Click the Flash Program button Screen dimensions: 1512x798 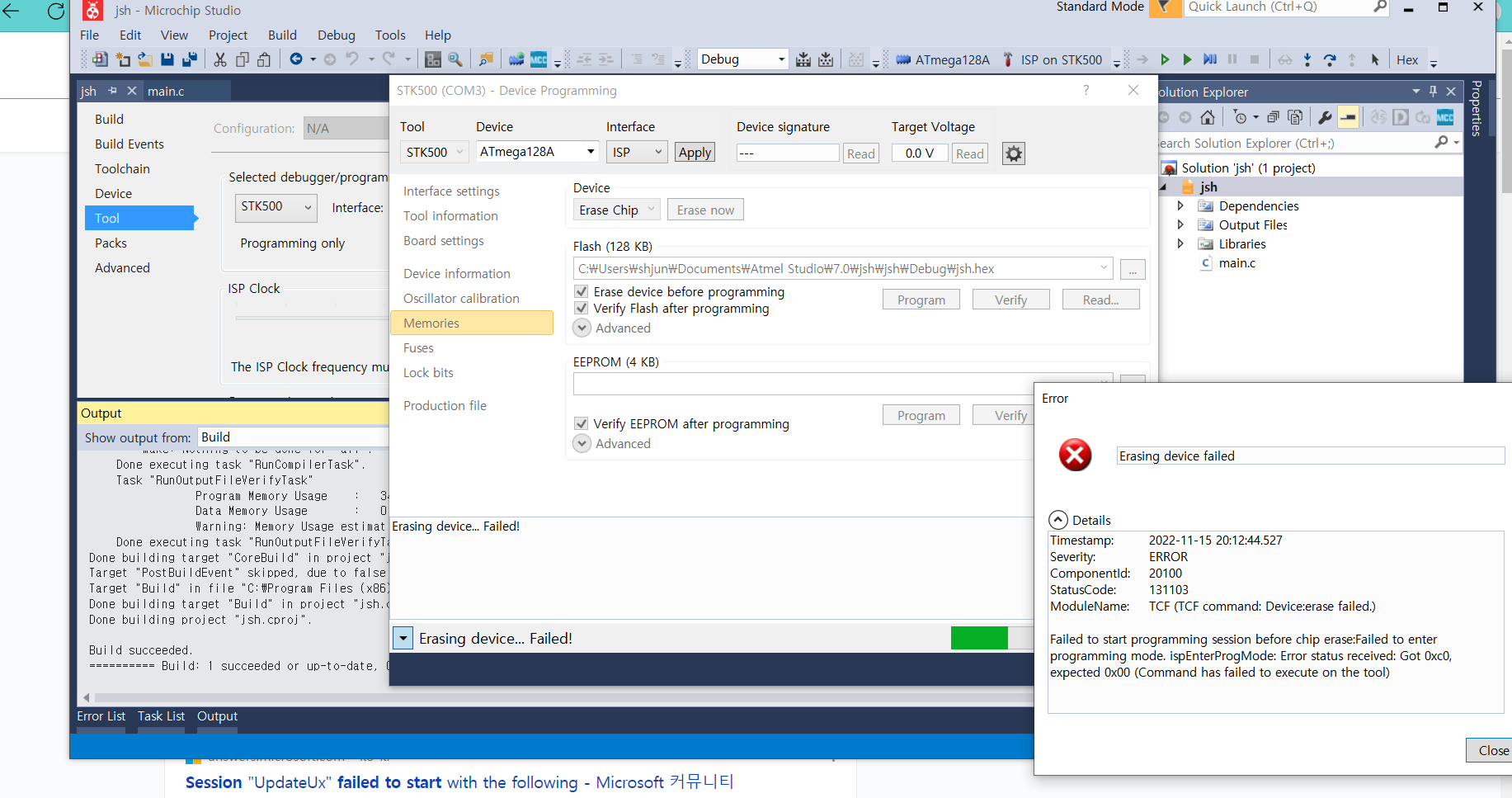(x=921, y=300)
